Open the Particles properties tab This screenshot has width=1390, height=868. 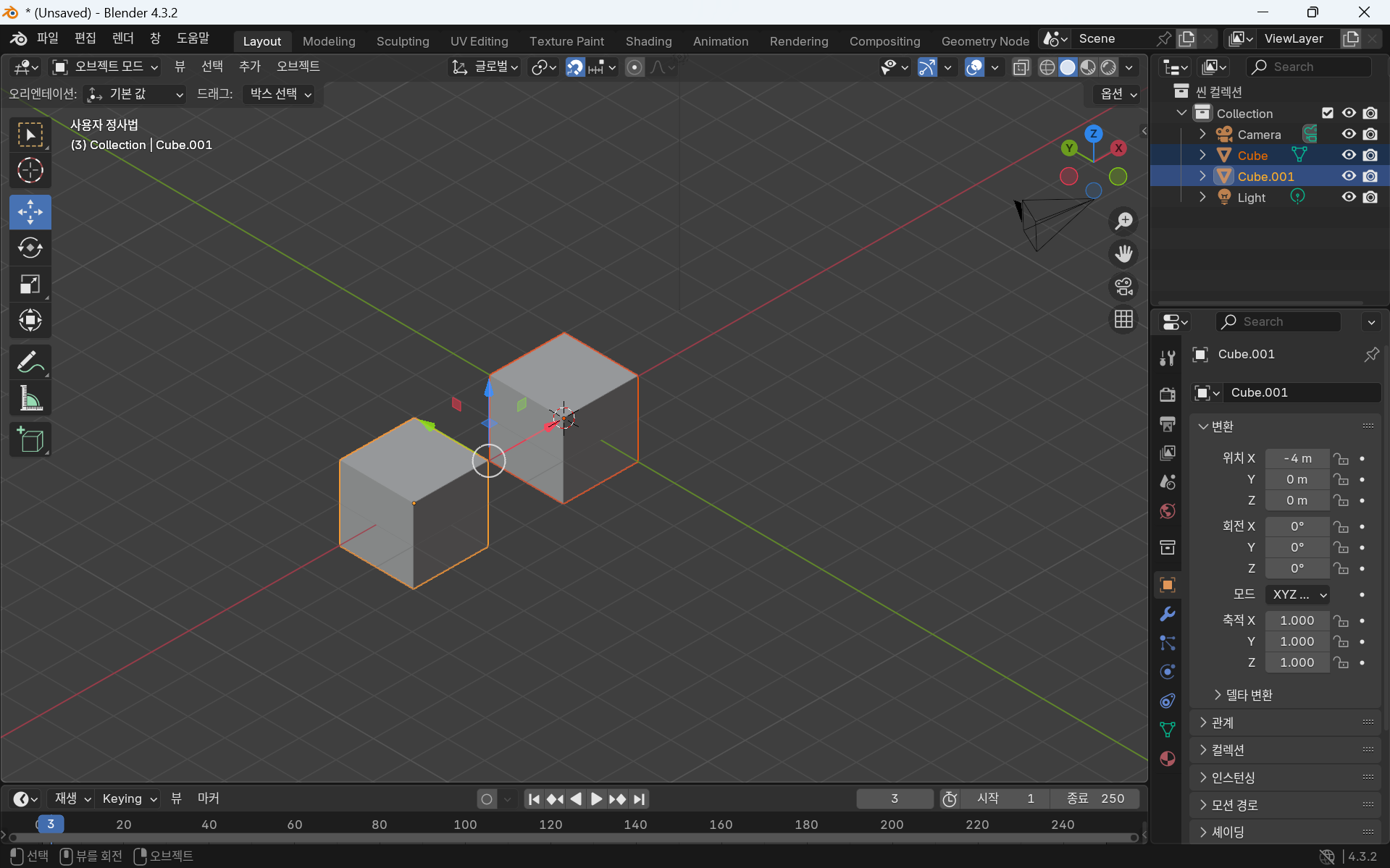[x=1167, y=643]
